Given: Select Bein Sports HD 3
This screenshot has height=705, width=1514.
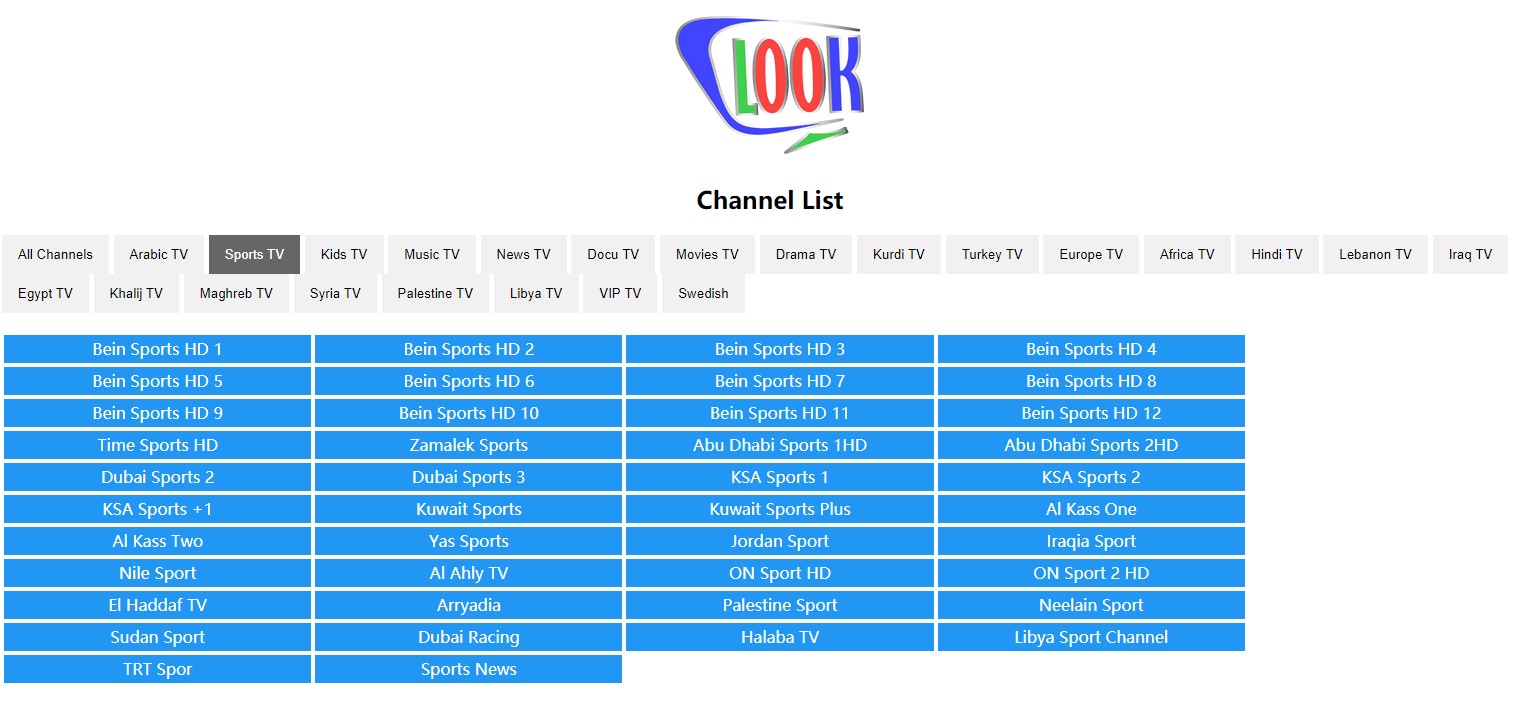Looking at the screenshot, I should pyautogui.click(x=780, y=349).
